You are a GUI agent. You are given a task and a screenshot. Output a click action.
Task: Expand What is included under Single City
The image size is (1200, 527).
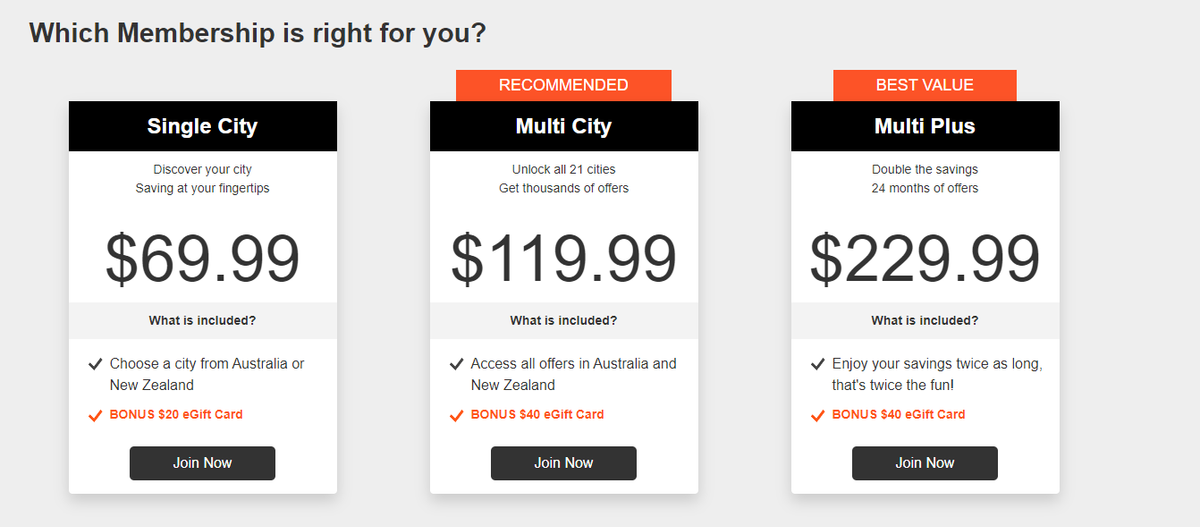(x=203, y=321)
